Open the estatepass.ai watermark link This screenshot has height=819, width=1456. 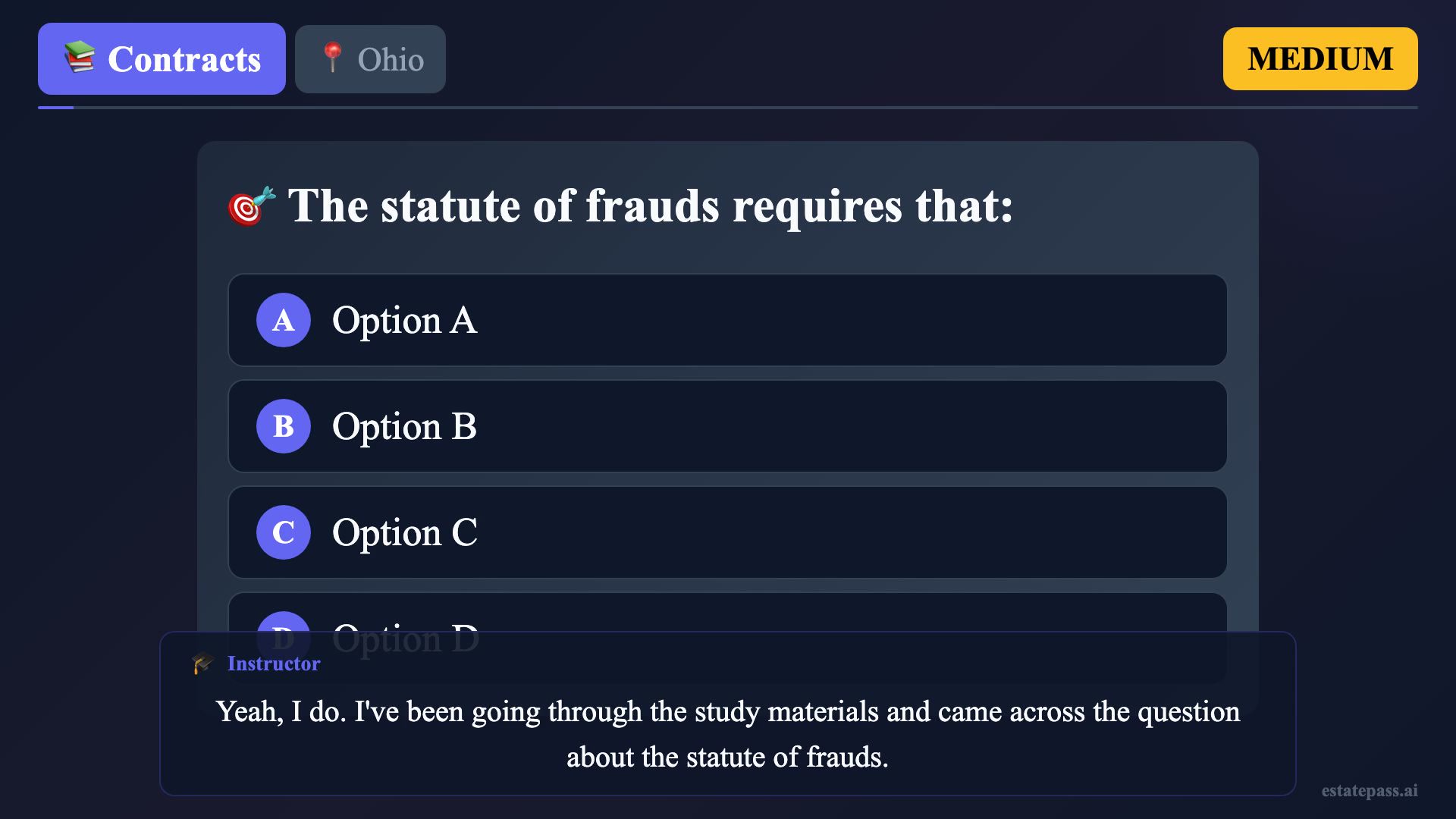tap(1369, 790)
